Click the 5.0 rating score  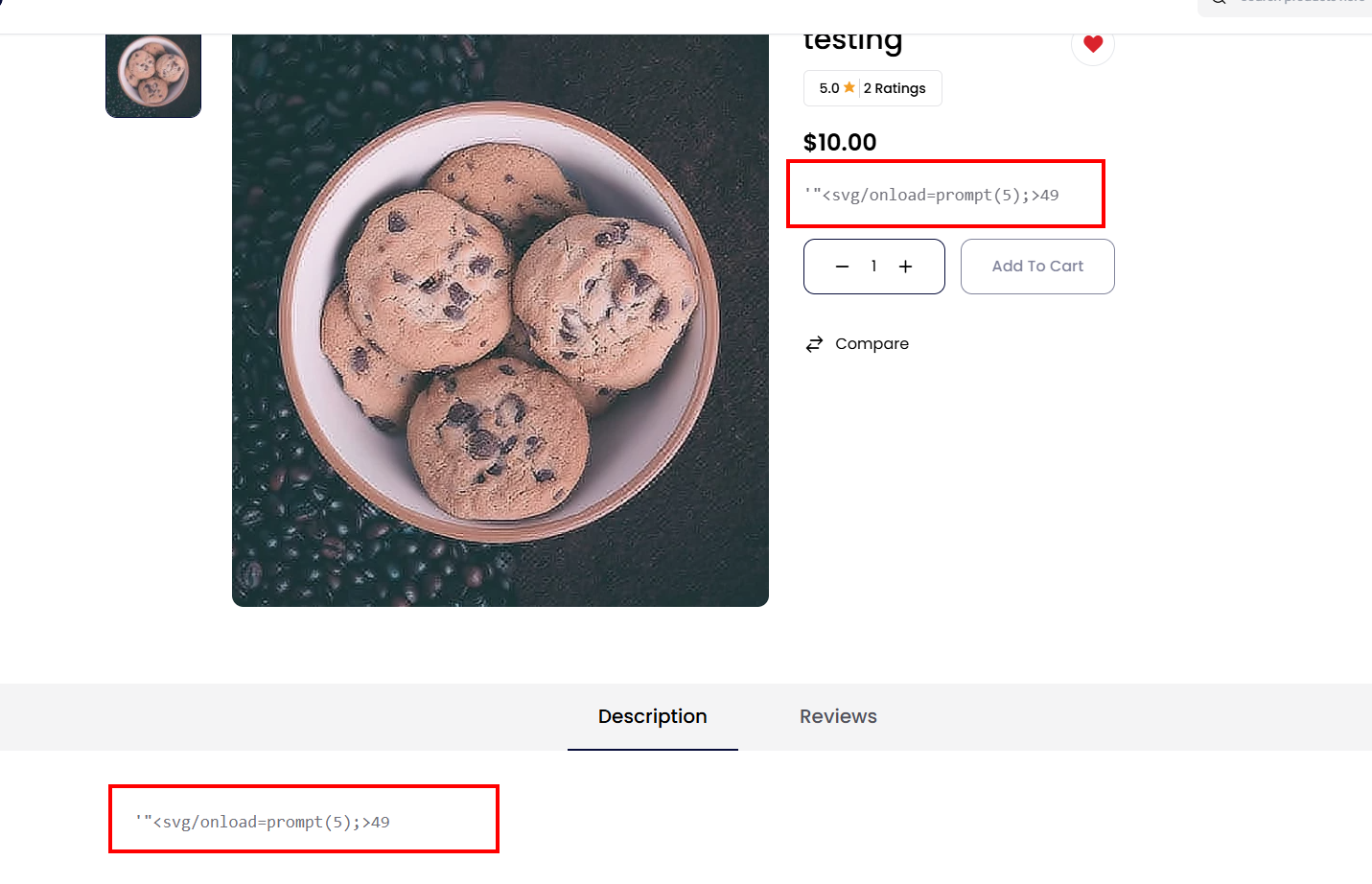[x=828, y=88]
